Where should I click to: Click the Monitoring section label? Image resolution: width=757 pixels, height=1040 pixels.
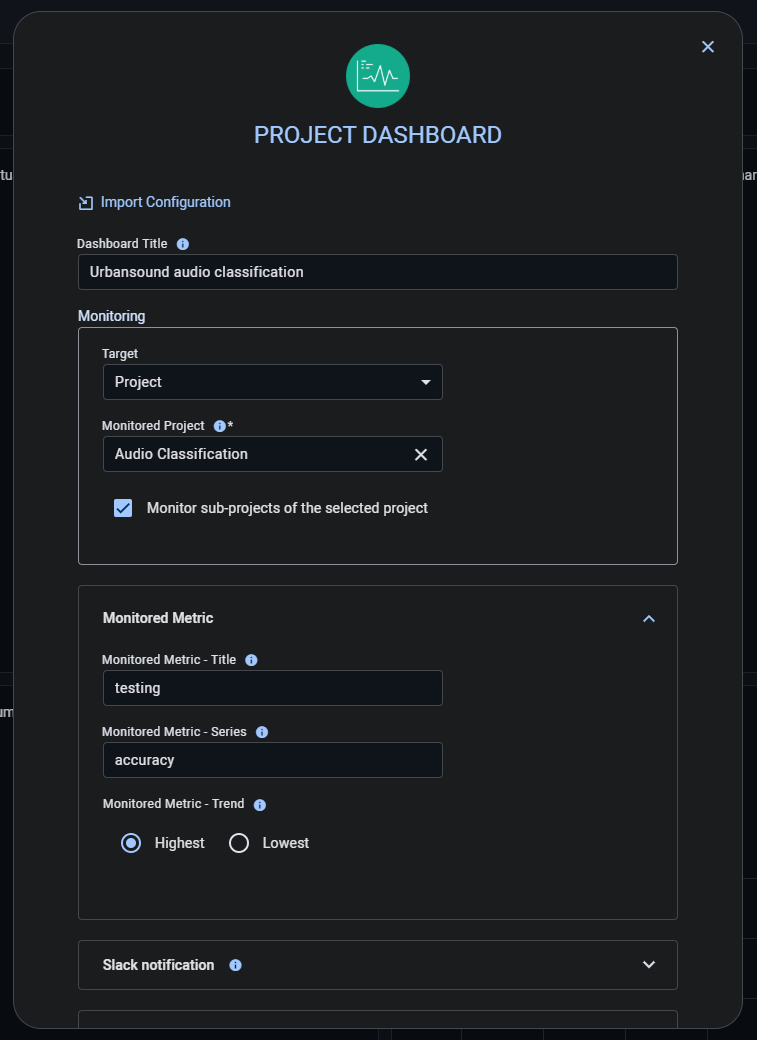[x=111, y=316]
